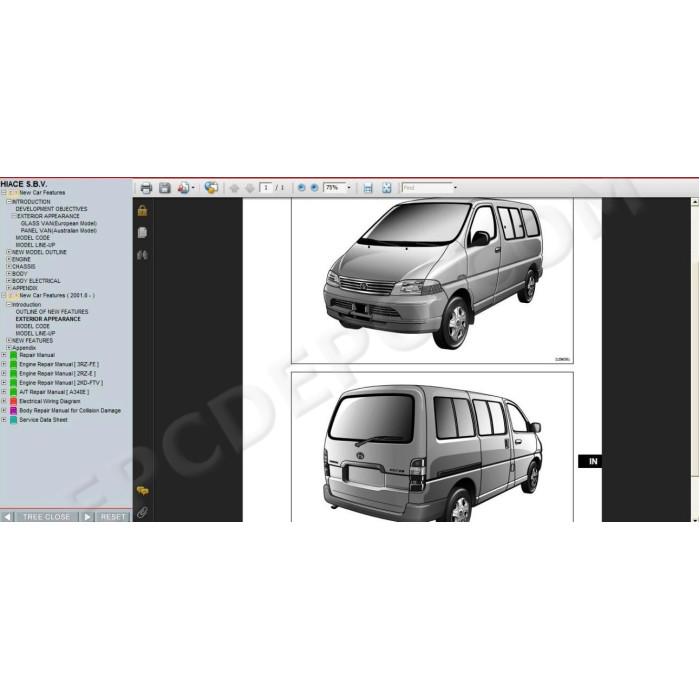Select OUTLINE OF NEW FEATURES entry

point(52,312)
